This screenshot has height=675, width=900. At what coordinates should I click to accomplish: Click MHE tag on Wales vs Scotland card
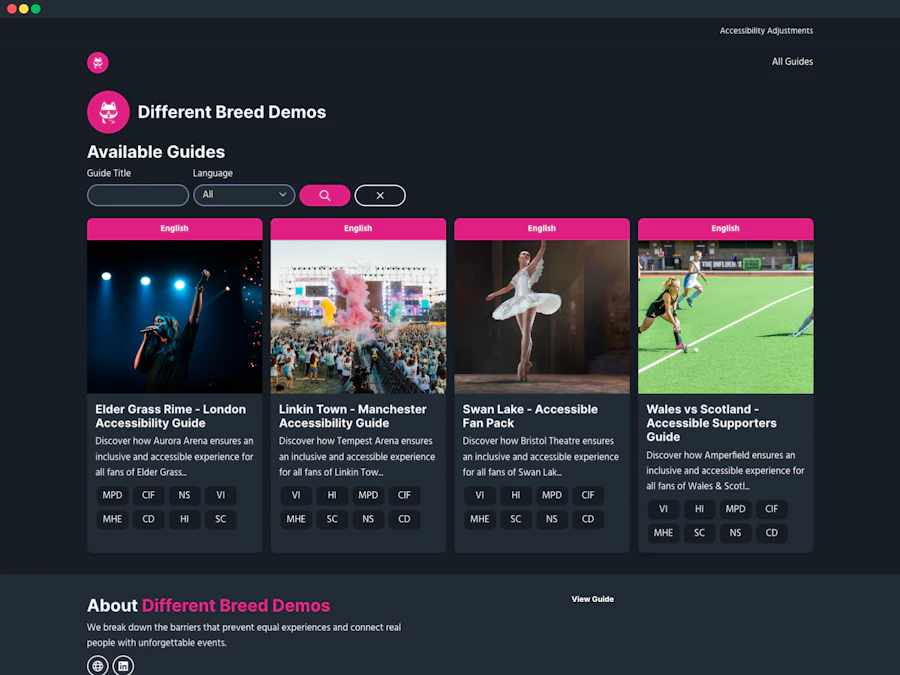(664, 533)
